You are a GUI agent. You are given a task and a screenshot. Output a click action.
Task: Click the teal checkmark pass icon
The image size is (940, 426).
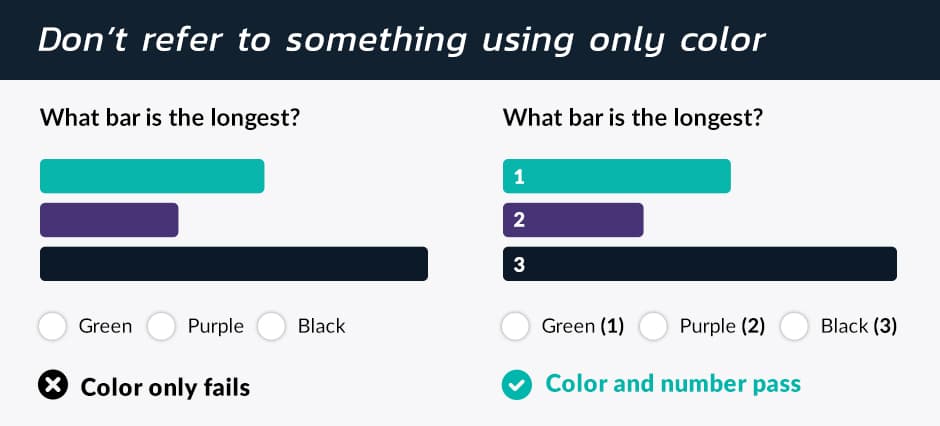click(x=517, y=385)
